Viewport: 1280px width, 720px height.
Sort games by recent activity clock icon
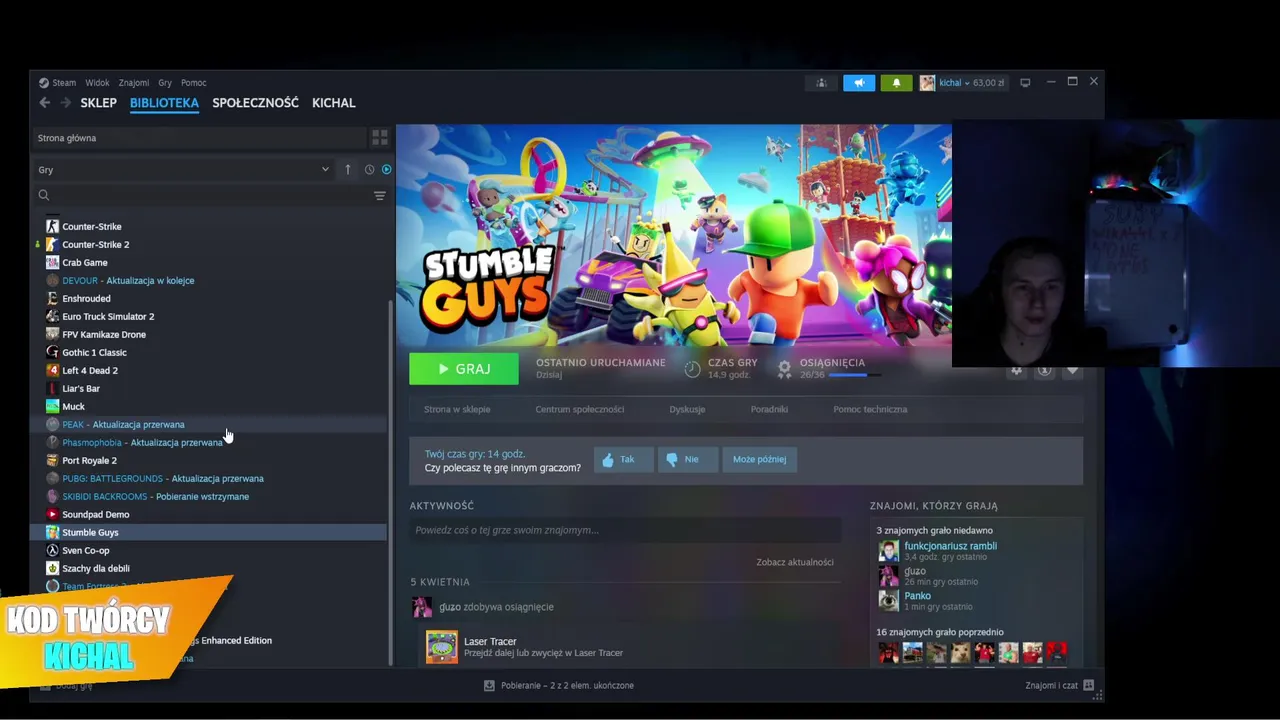point(369,170)
